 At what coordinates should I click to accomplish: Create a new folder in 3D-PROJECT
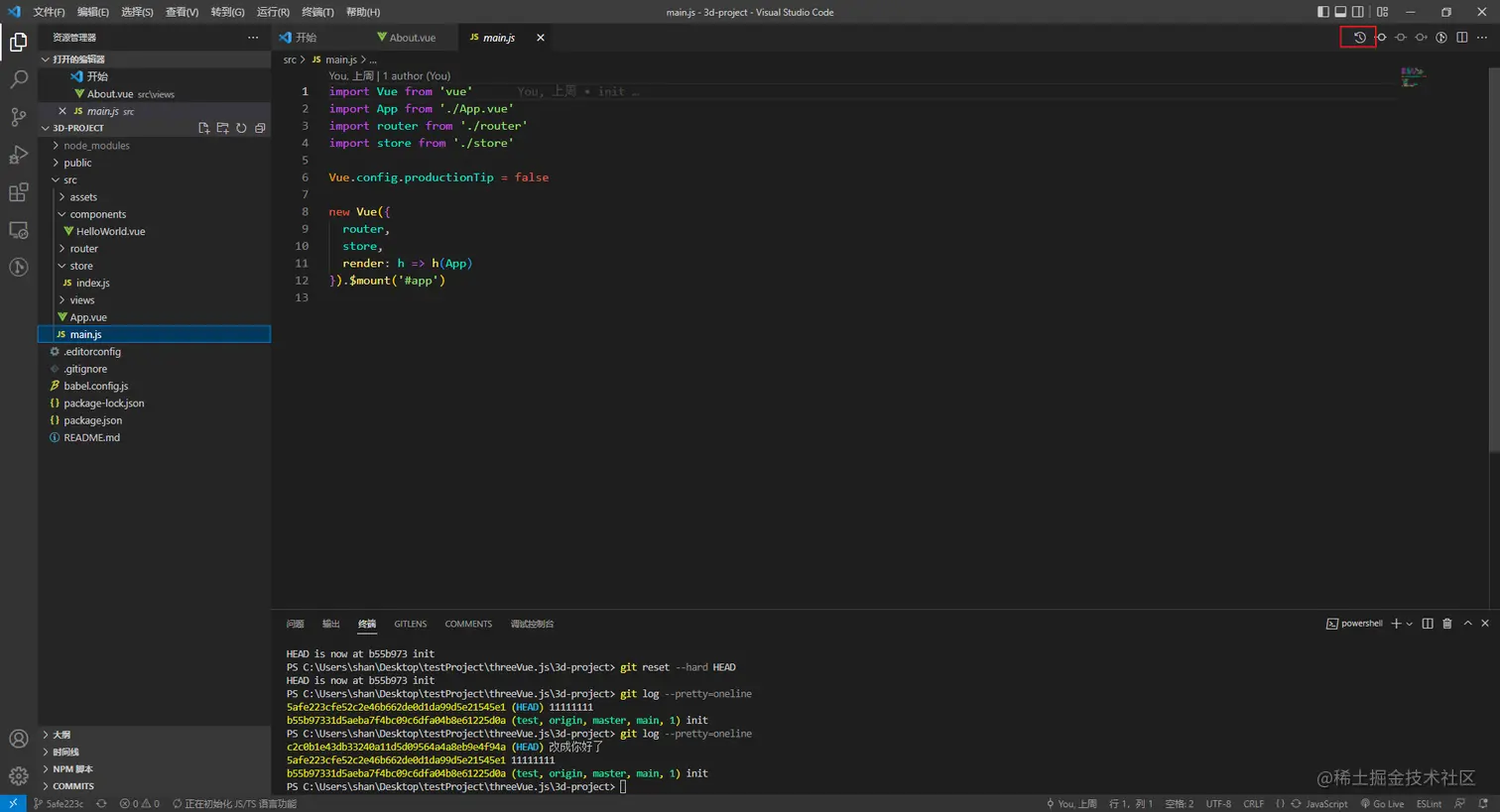(222, 128)
